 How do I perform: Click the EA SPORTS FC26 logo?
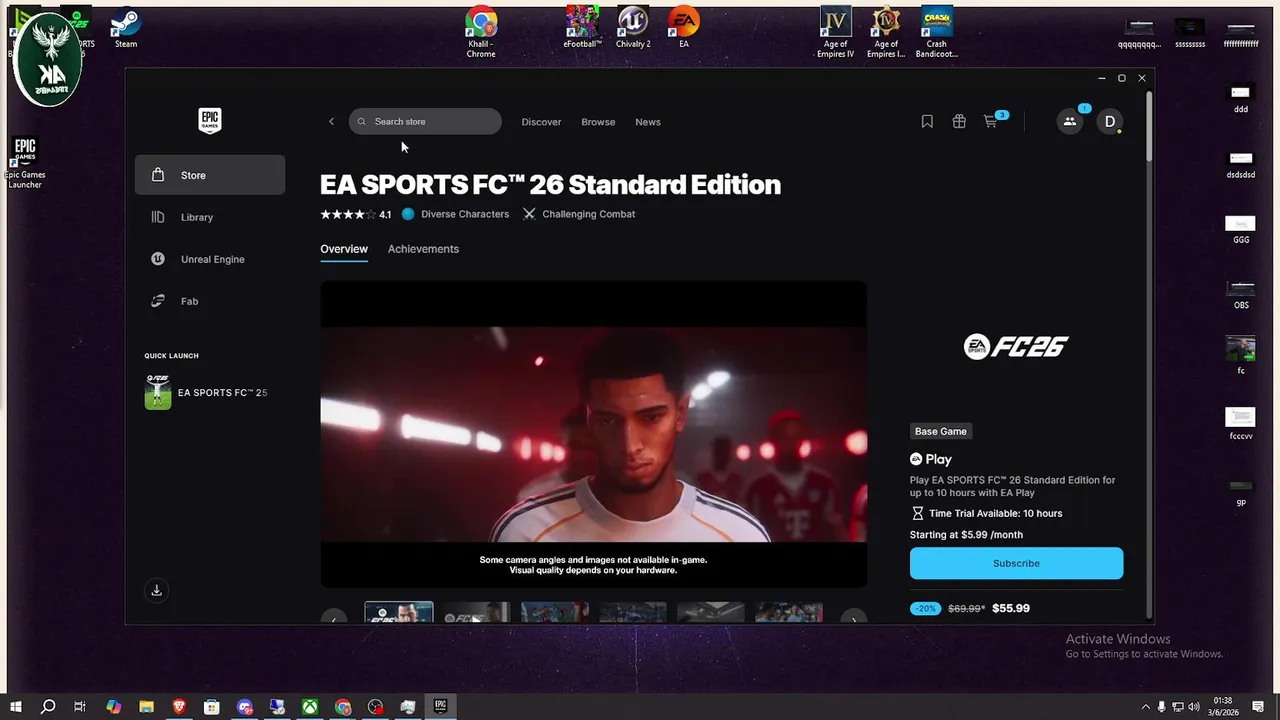tap(1016, 346)
